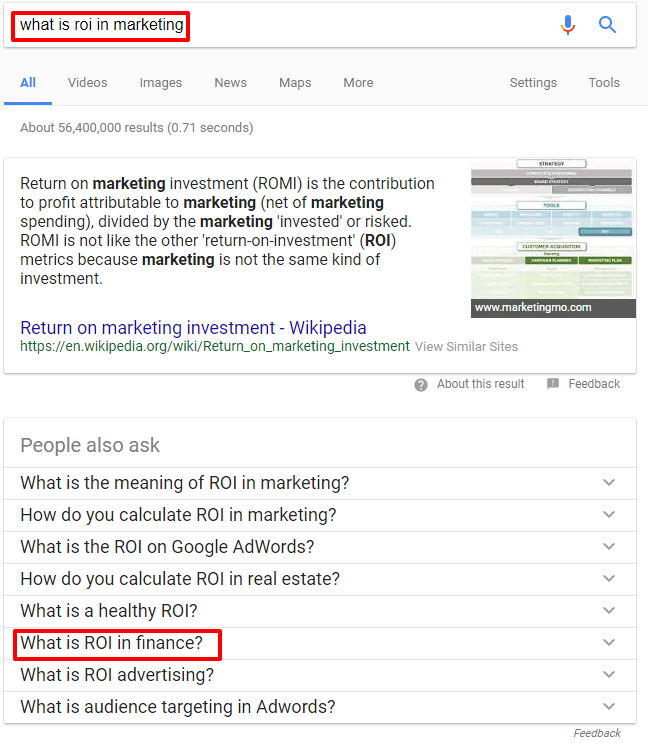648x745 pixels.
Task: Select the All results tab
Action: [x=28, y=83]
